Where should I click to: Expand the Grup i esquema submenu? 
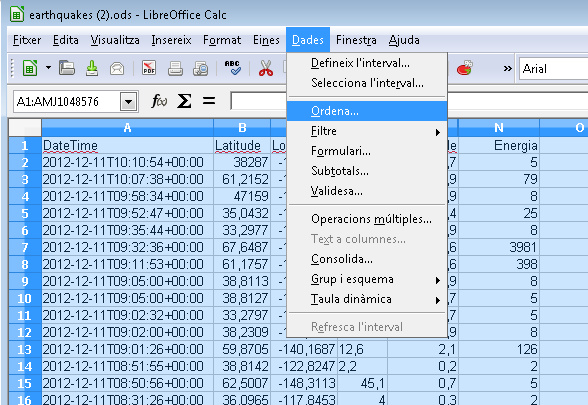click(x=367, y=279)
